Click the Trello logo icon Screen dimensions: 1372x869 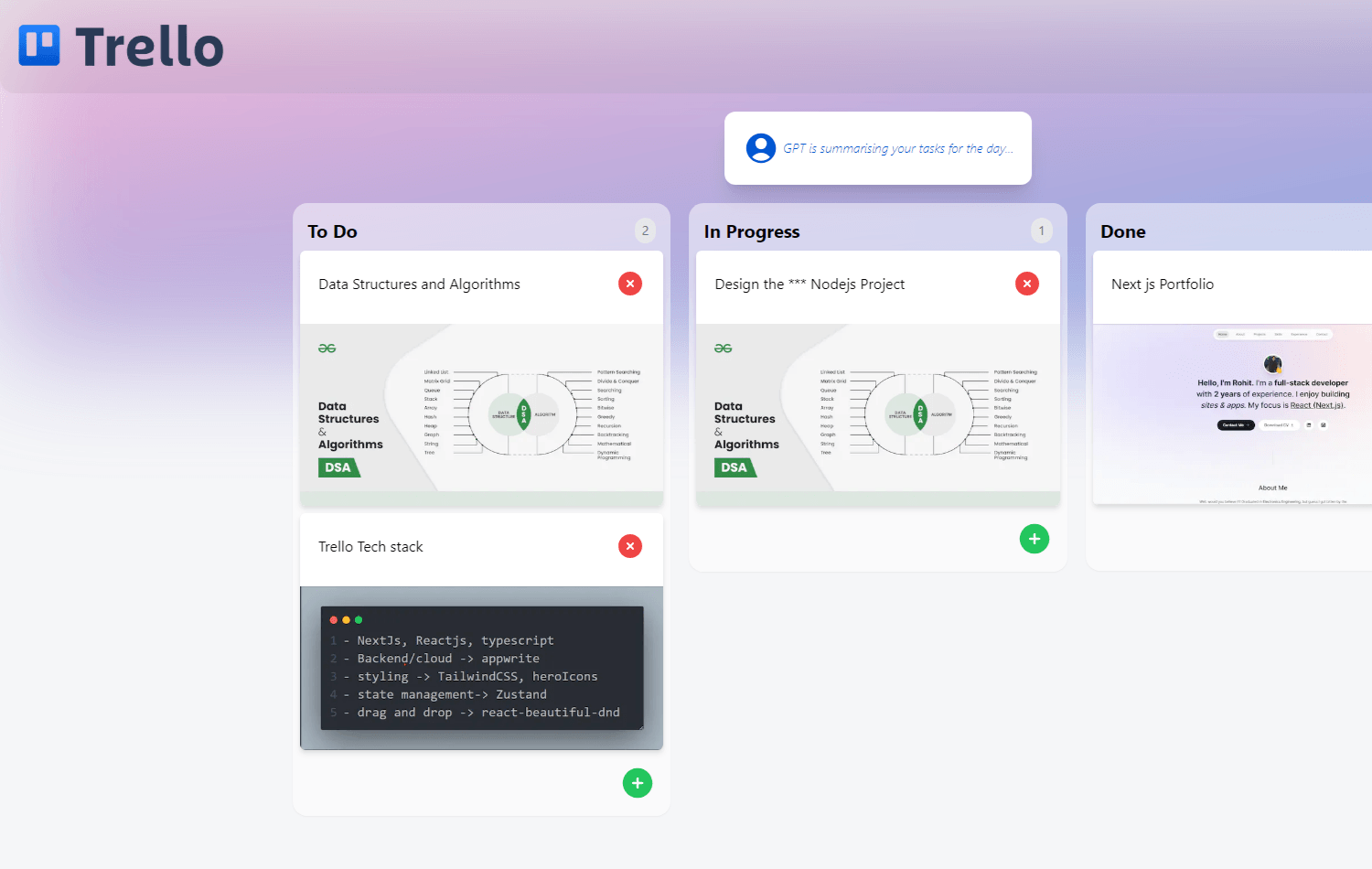tap(39, 46)
